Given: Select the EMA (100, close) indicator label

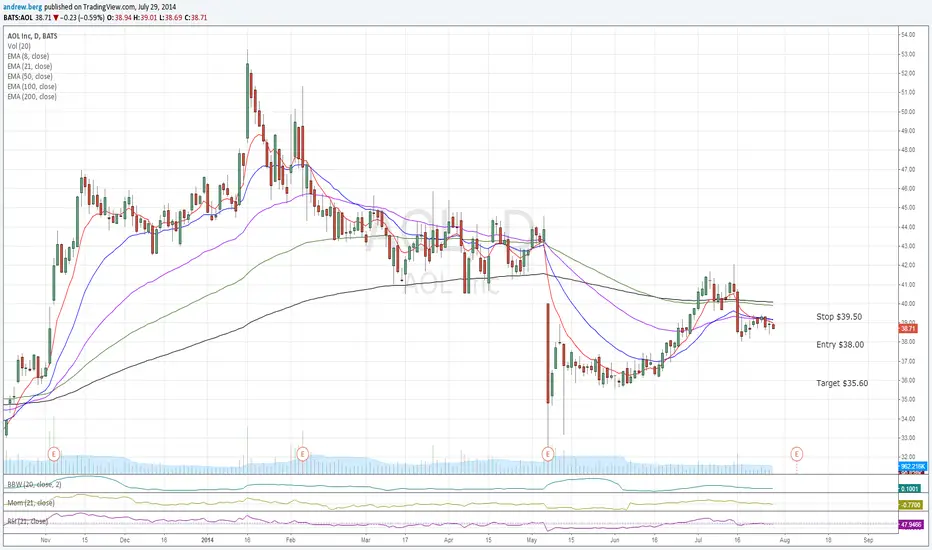Looking at the screenshot, I should 32,87.
